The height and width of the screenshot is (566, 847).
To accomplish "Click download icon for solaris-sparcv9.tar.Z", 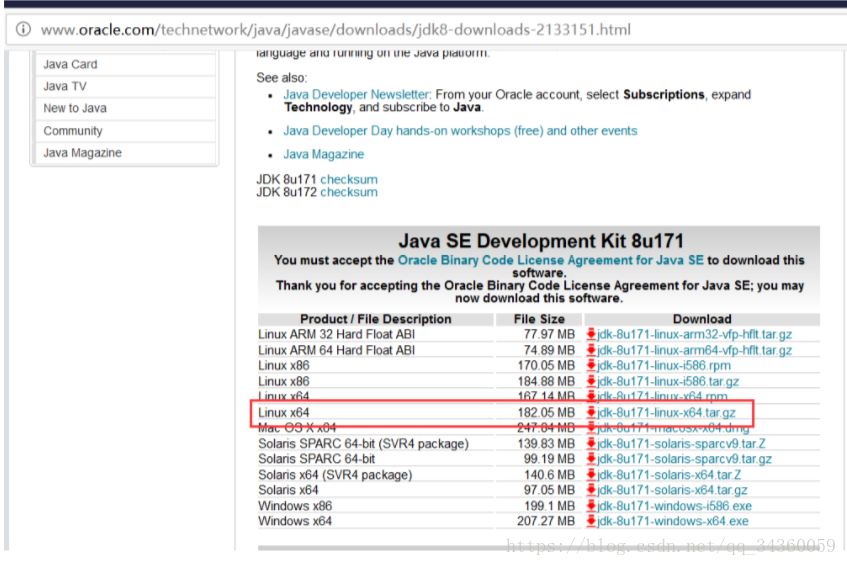I will [x=591, y=443].
